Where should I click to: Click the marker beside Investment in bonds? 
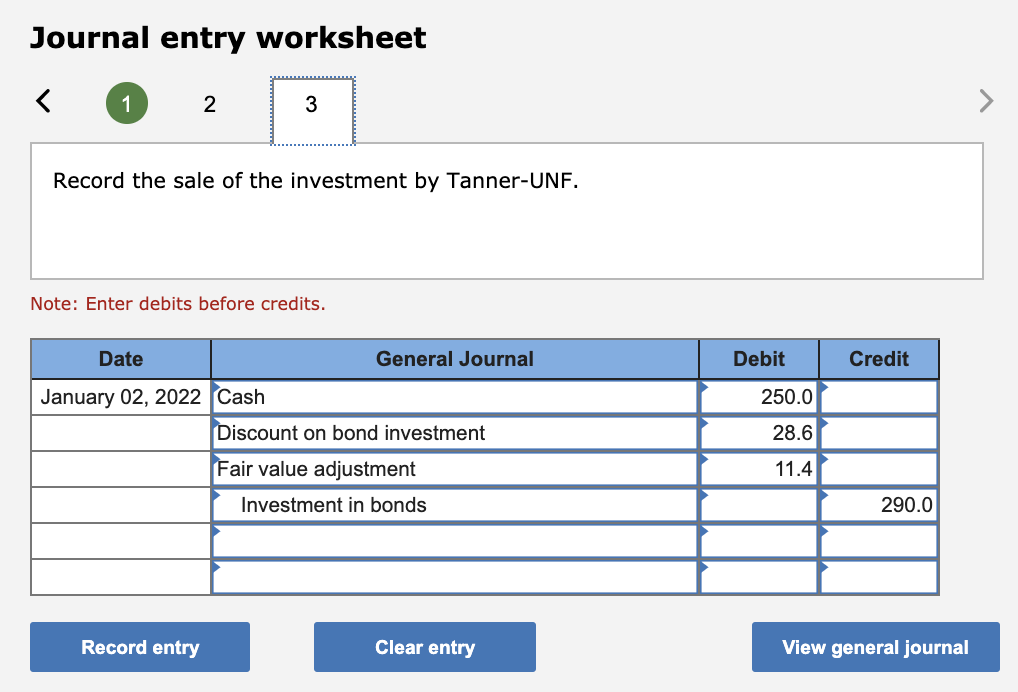tap(214, 497)
